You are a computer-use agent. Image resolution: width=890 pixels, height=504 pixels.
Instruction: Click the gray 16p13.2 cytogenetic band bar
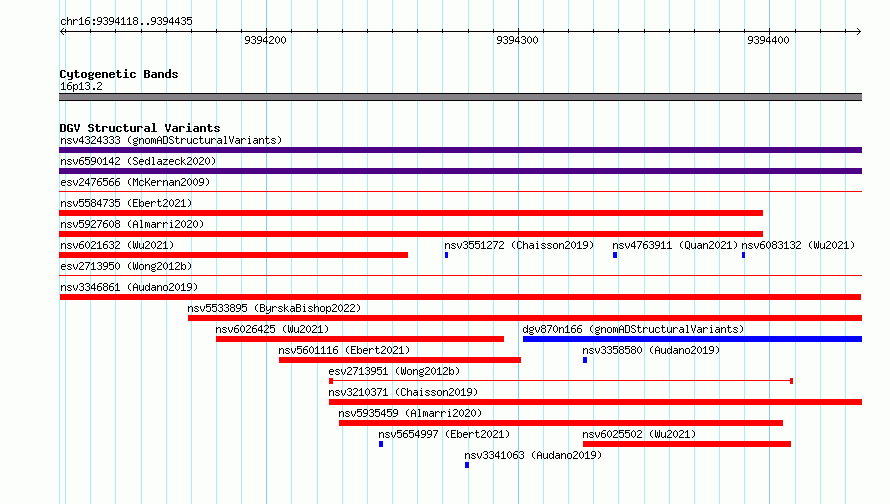[460, 97]
